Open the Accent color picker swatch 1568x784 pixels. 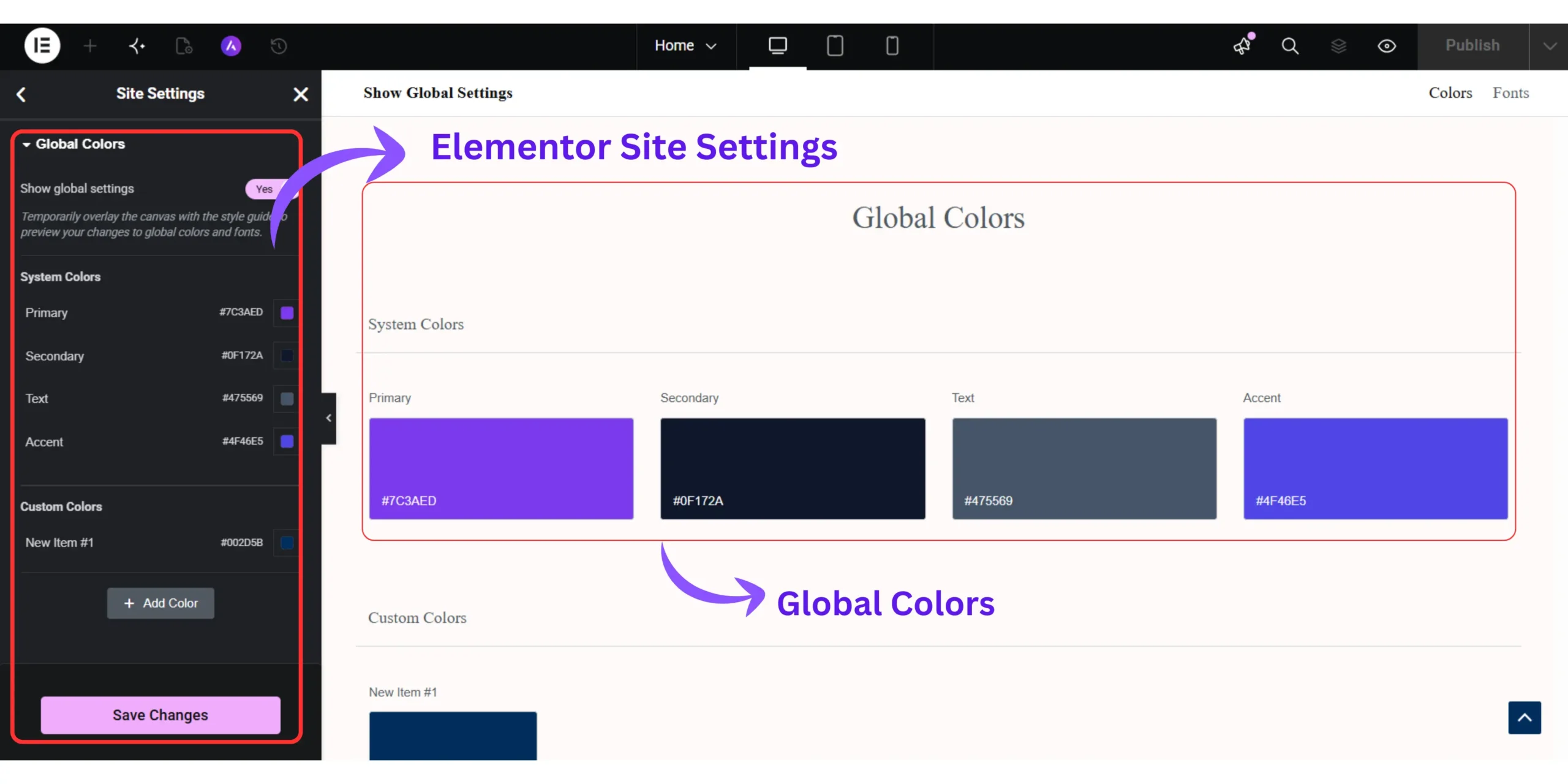coord(287,442)
